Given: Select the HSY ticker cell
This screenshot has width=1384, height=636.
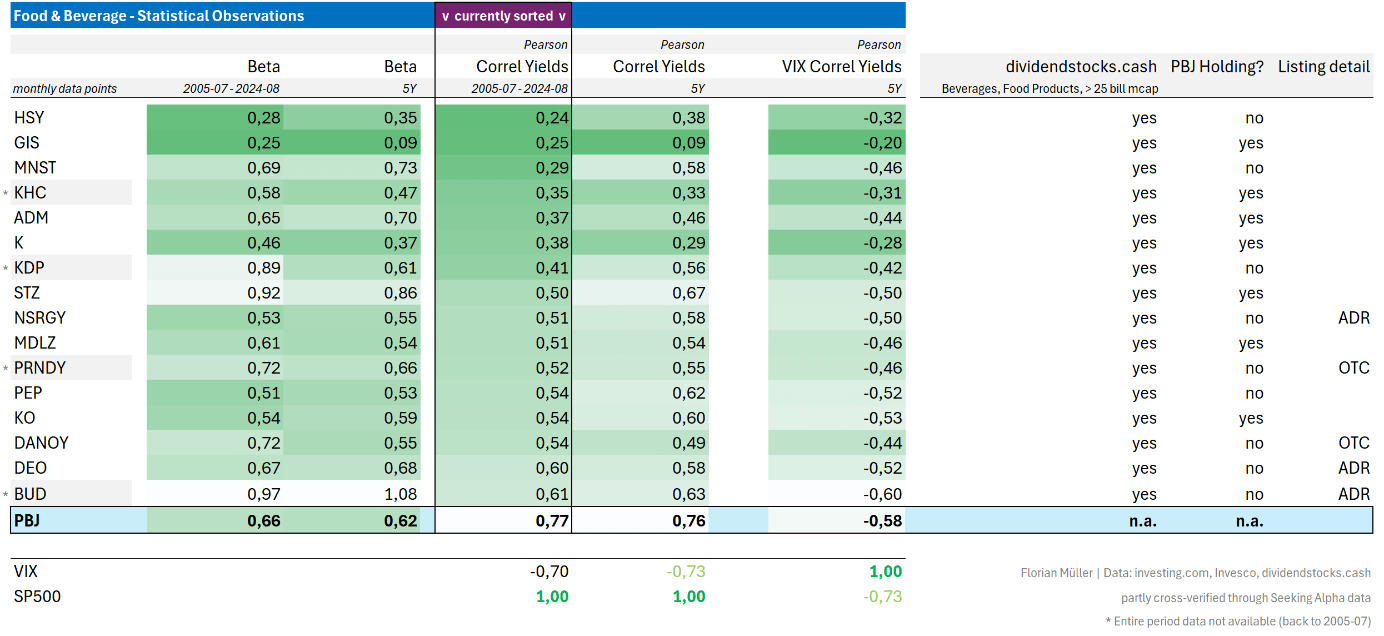Looking at the screenshot, I should tap(29, 118).
